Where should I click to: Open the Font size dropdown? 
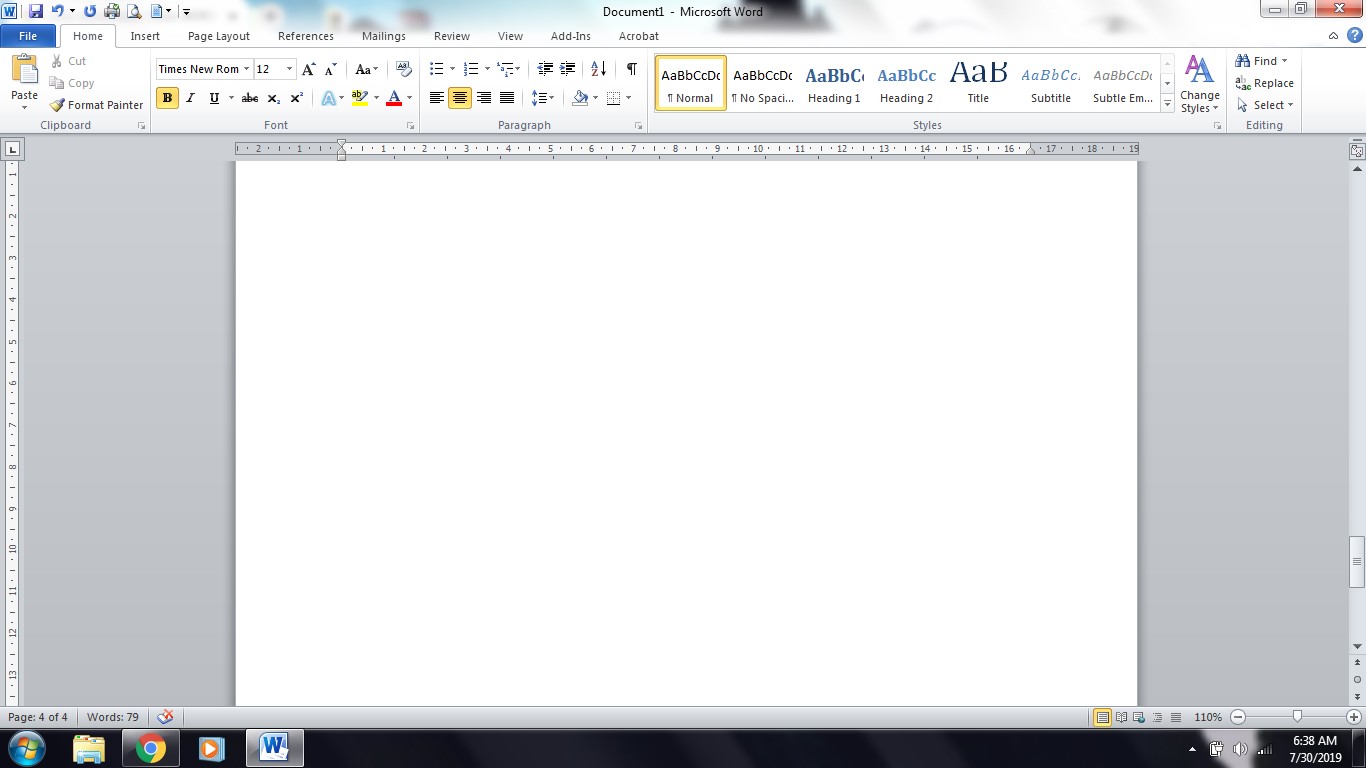(289, 69)
